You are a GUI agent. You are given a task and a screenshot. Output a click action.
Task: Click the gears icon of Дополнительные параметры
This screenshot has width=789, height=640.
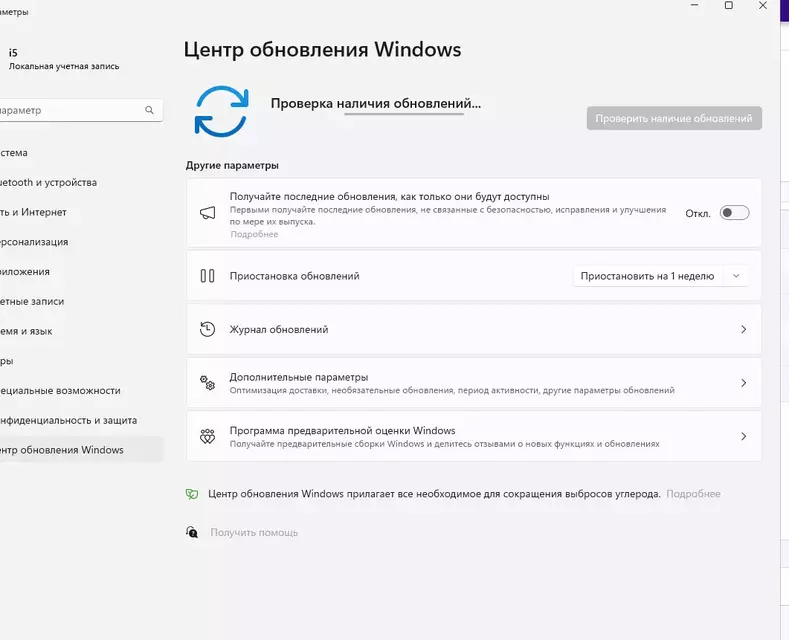207,383
